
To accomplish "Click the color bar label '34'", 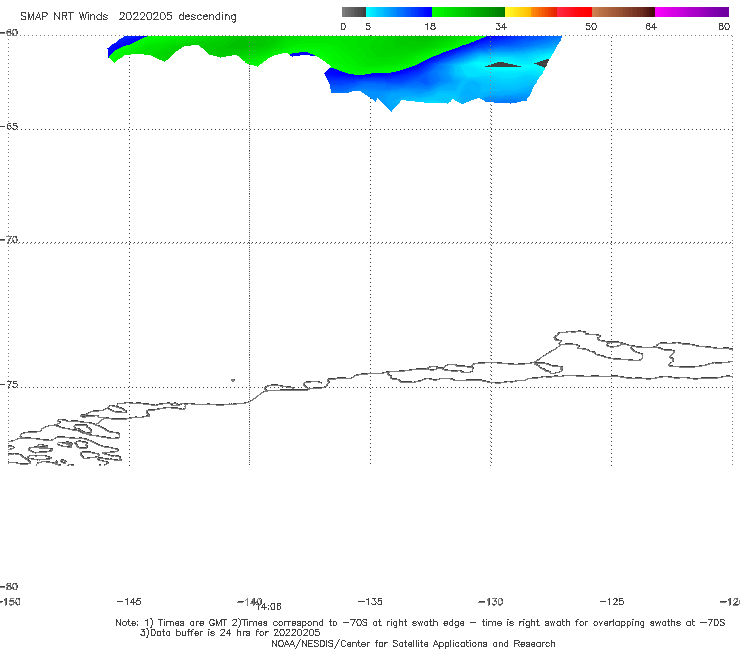I will coord(501,26).
